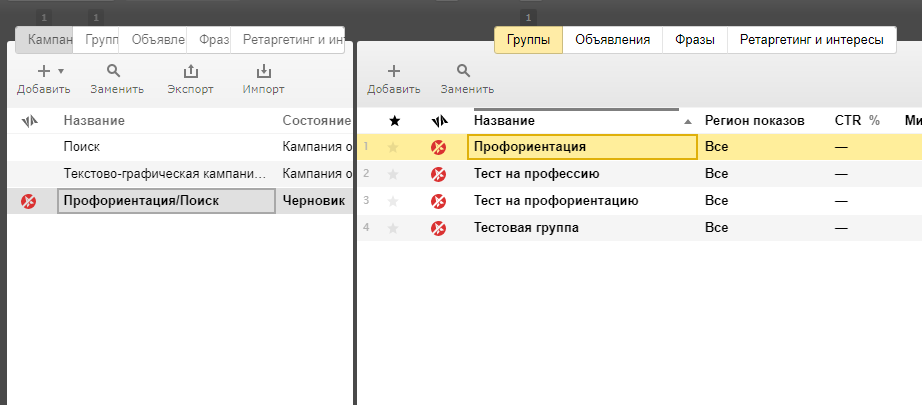
Task: Sort campaigns by Название column
Action: (x=94, y=121)
